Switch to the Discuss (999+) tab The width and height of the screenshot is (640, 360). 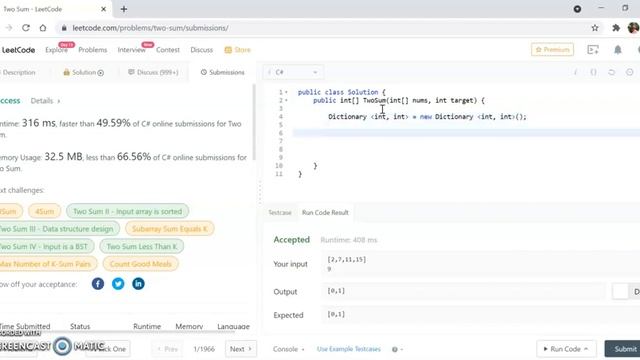(x=153, y=72)
